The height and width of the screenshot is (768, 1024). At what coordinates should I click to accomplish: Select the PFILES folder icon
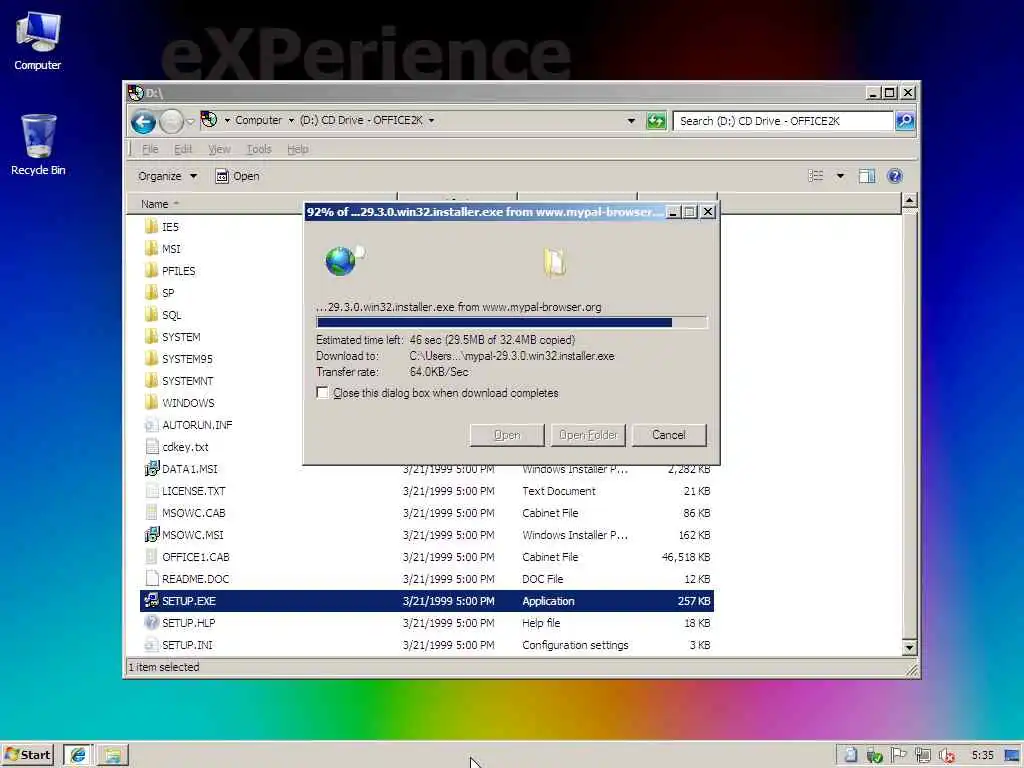pos(152,270)
